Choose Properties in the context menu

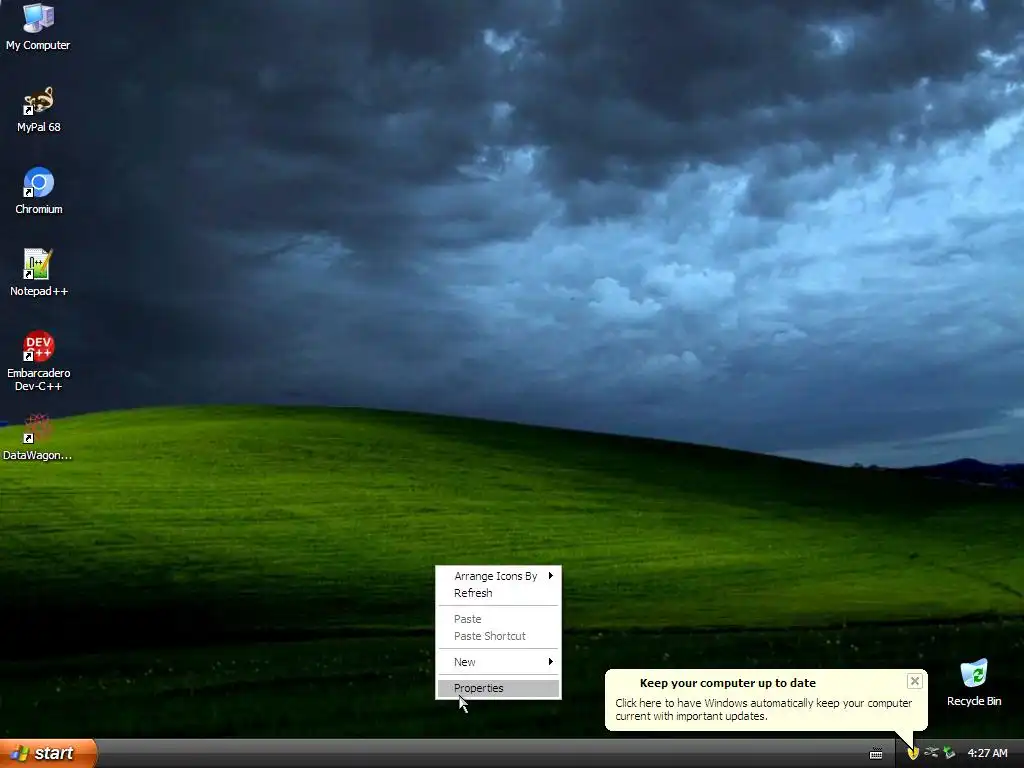[x=498, y=688]
